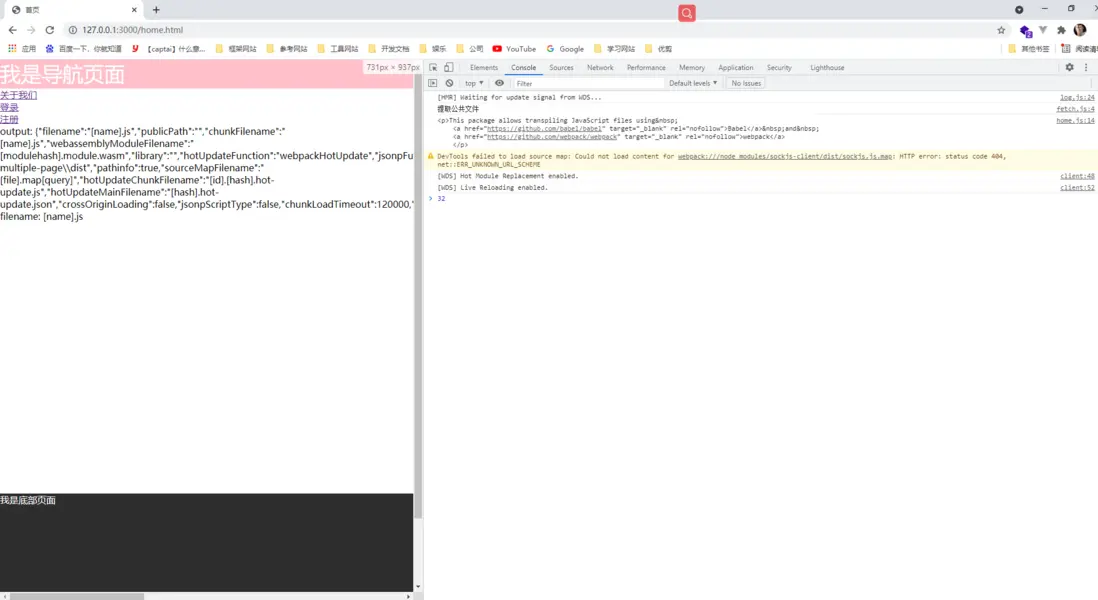Show the console sidebar
Image resolution: width=1098 pixels, height=600 pixels.
pos(433,83)
